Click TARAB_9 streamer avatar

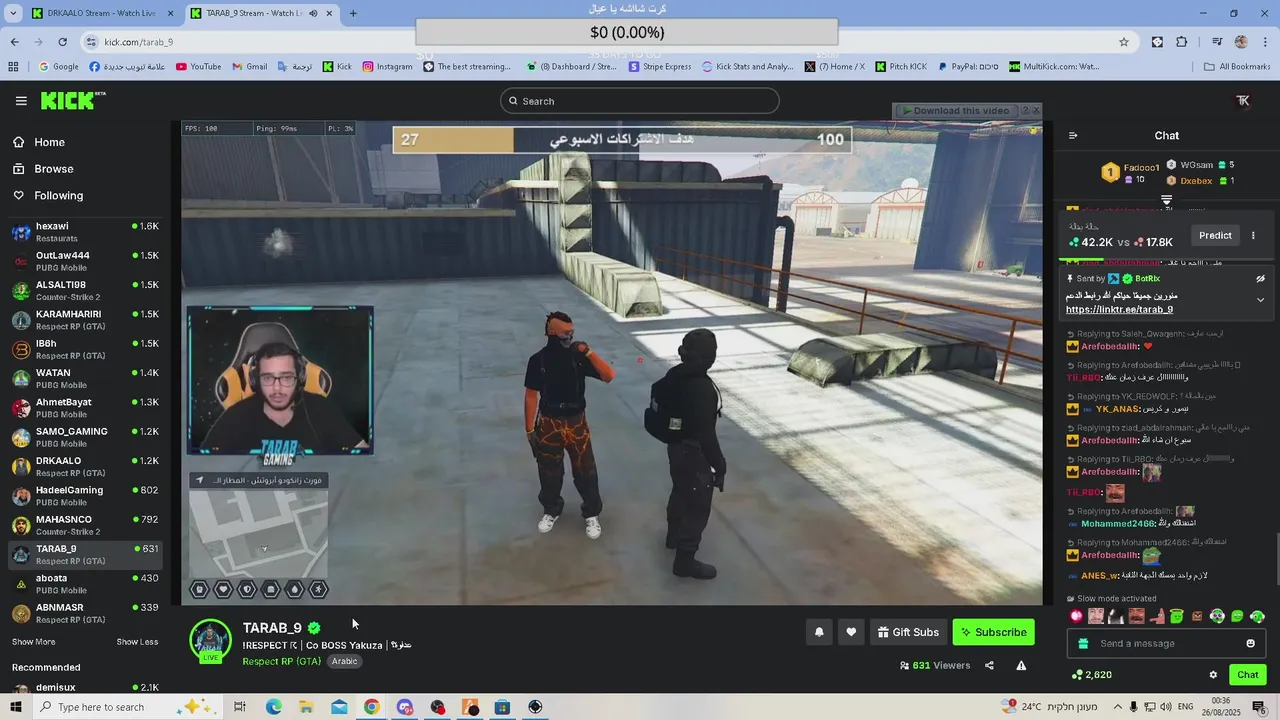(x=210, y=641)
